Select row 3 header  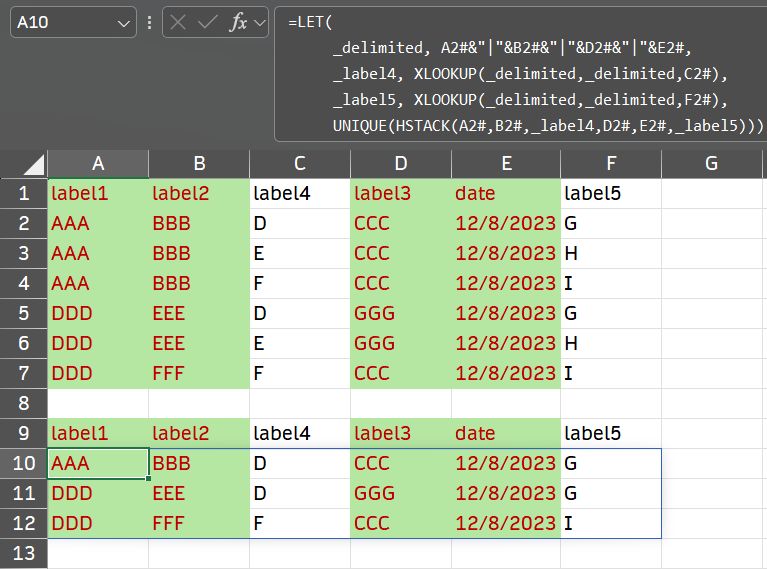(x=23, y=253)
